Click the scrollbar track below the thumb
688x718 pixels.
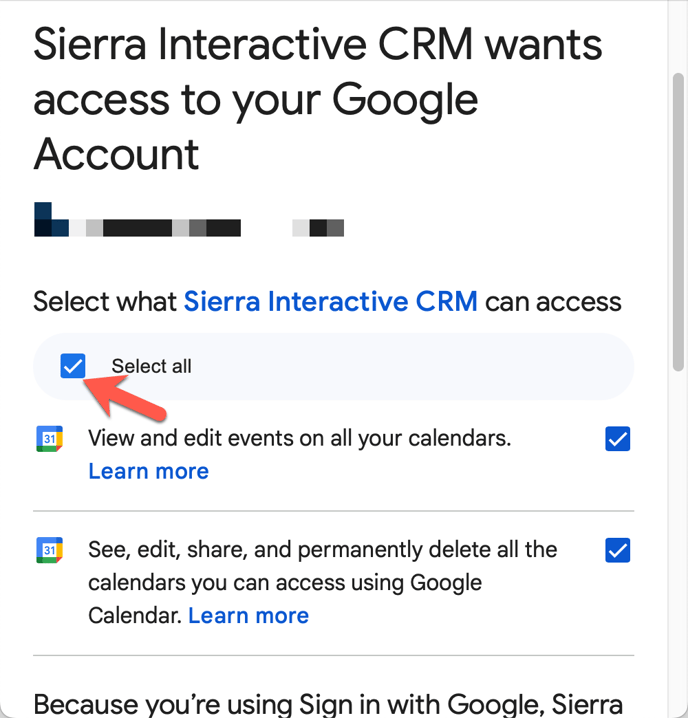coord(678,540)
